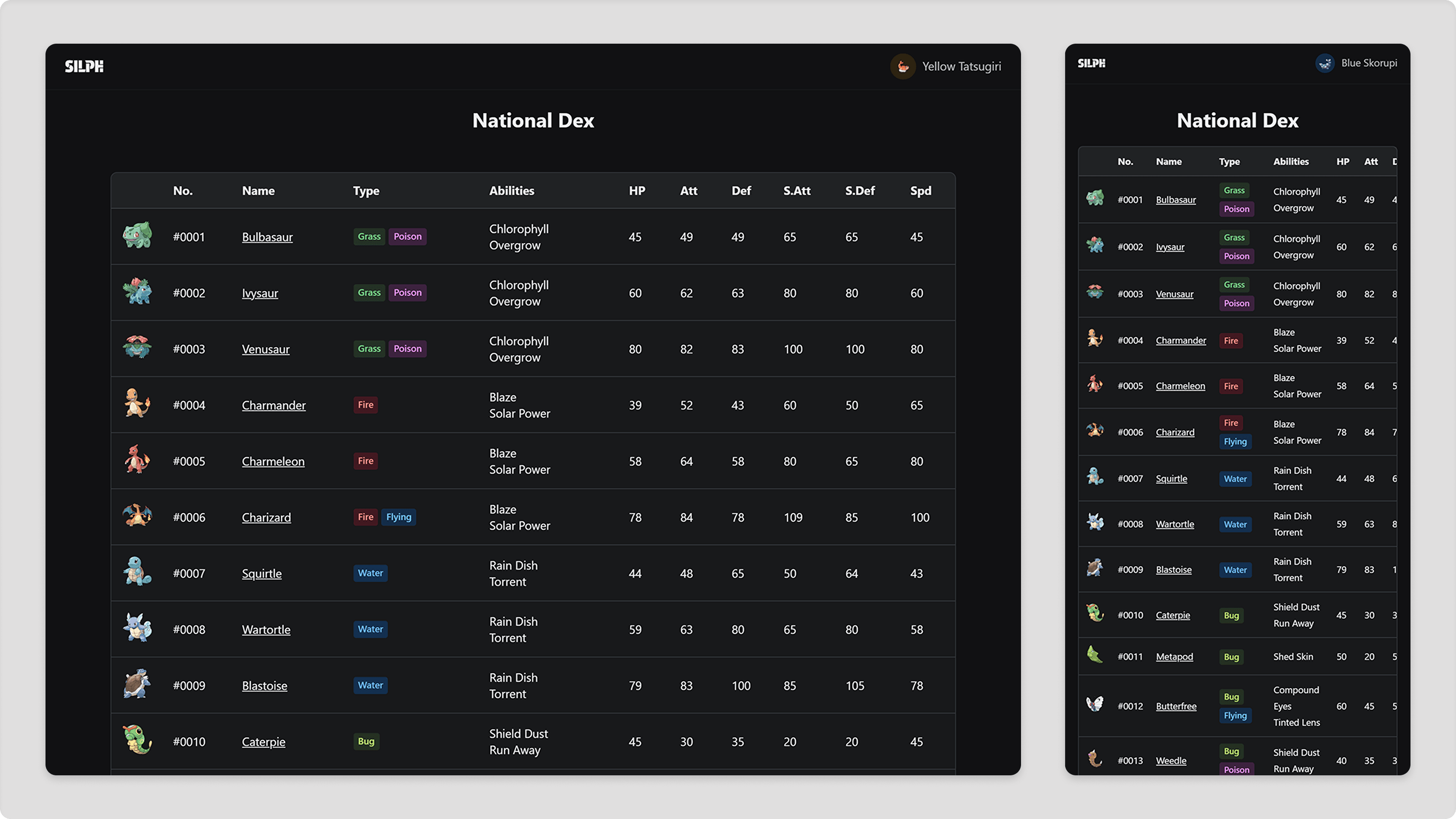
Task: Open Blue Skorupi user avatar
Action: pos(1325,63)
